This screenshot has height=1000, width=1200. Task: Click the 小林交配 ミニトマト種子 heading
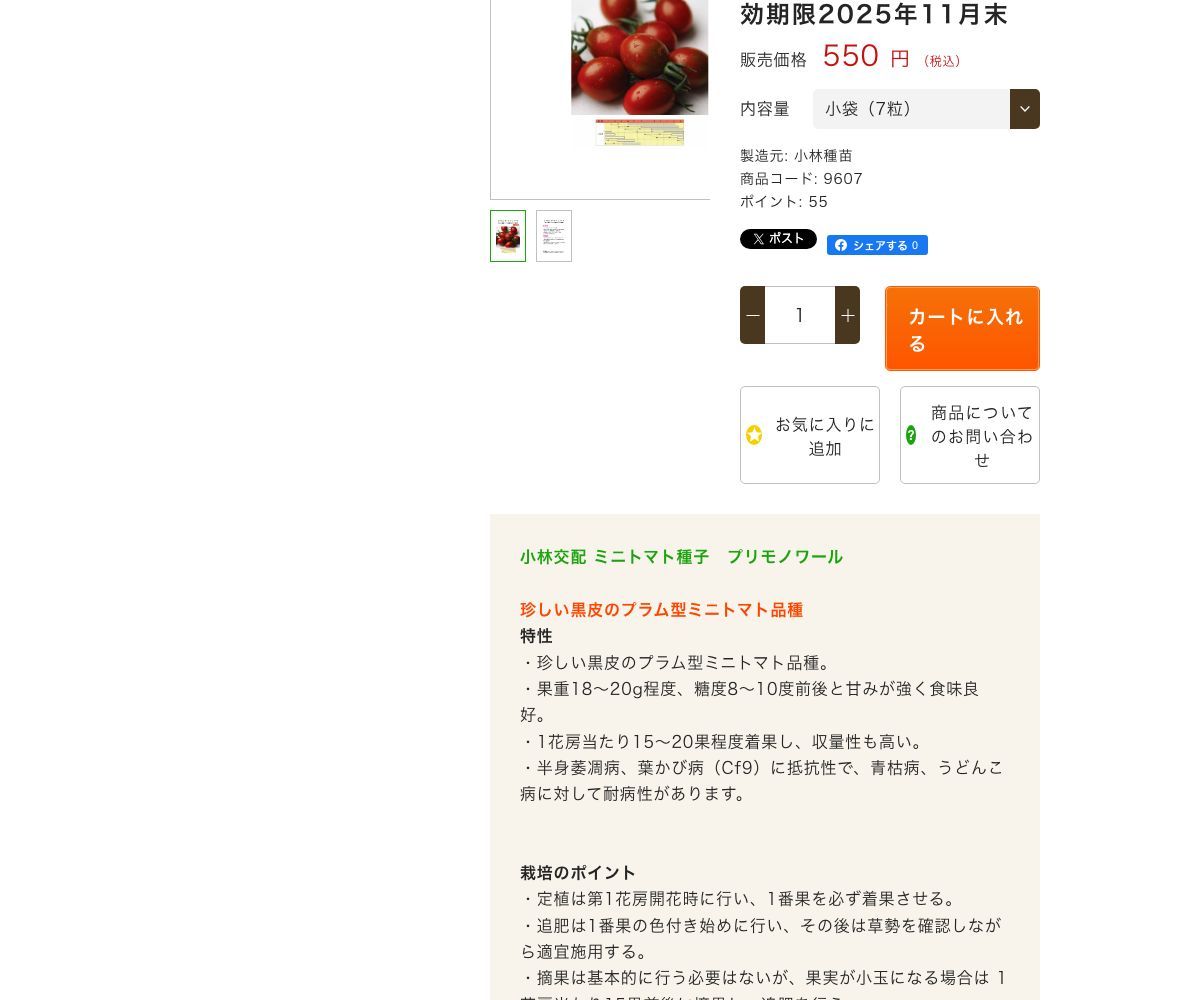(x=681, y=557)
